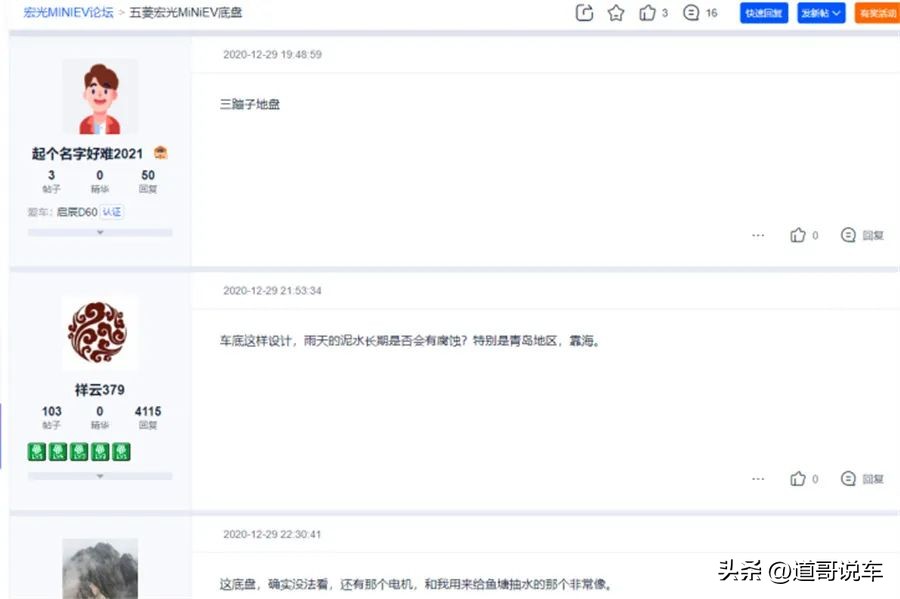
Task: Click 起个名字好难2021's avatar thumbnail
Action: click(100, 95)
